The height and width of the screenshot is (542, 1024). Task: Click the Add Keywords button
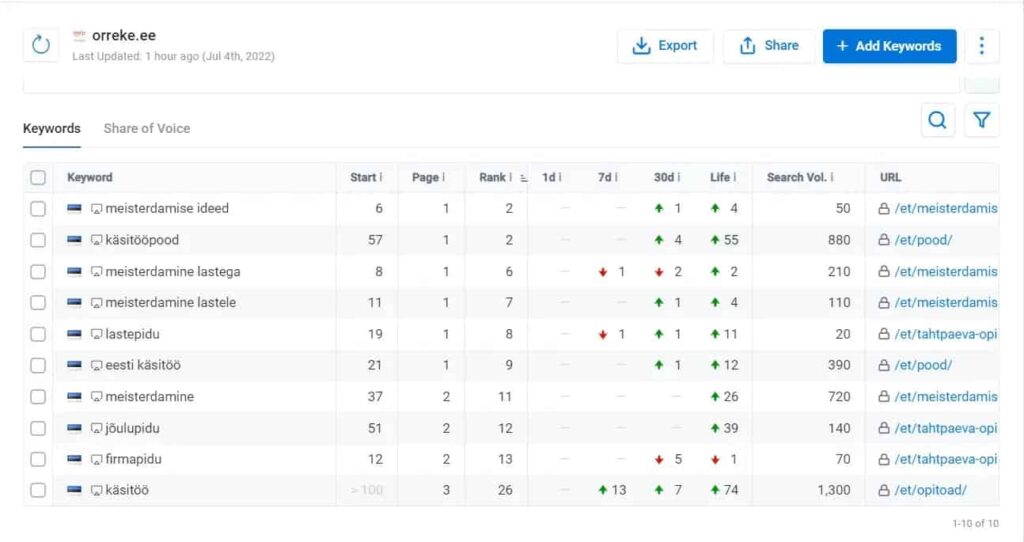point(889,46)
